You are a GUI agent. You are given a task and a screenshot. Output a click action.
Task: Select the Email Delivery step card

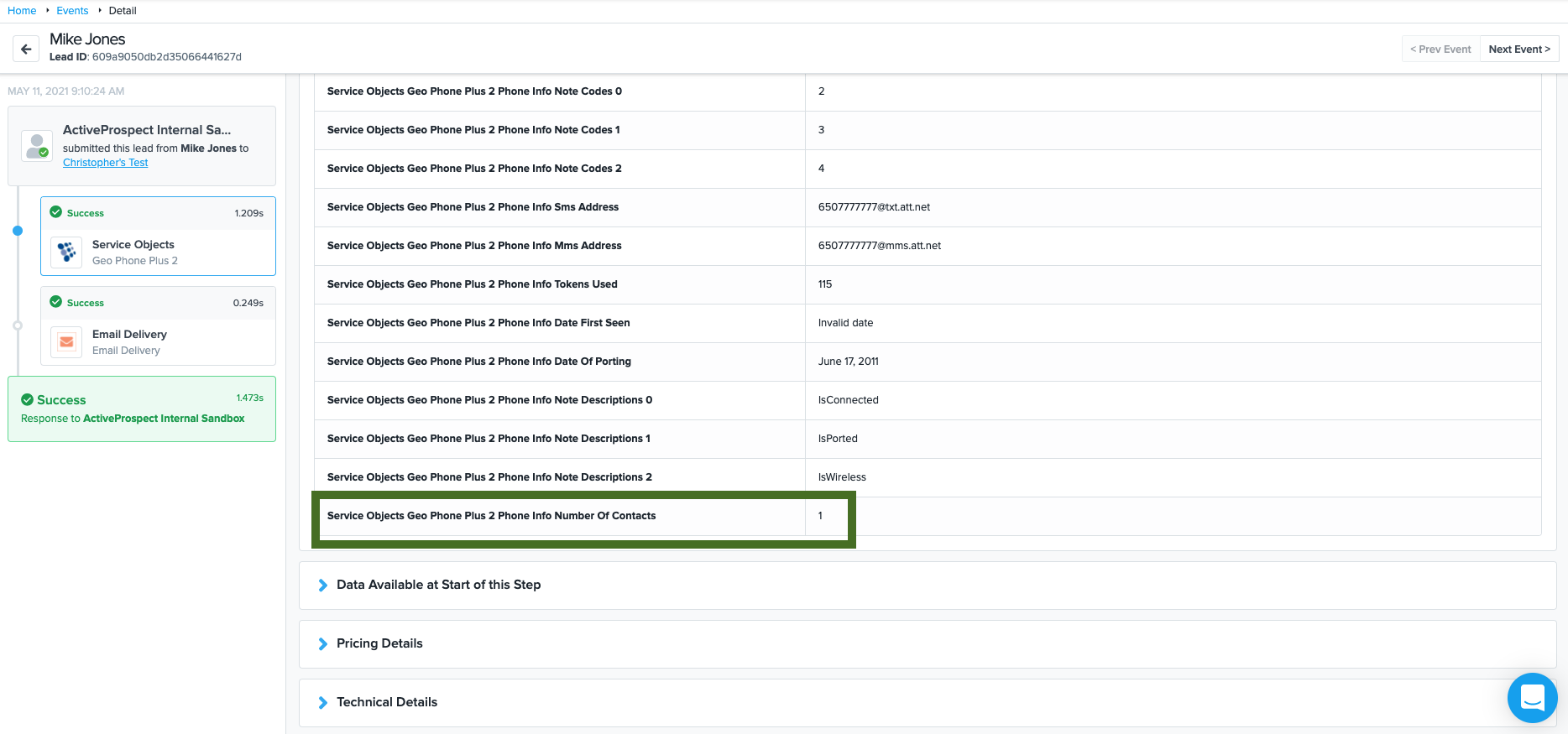click(x=158, y=341)
